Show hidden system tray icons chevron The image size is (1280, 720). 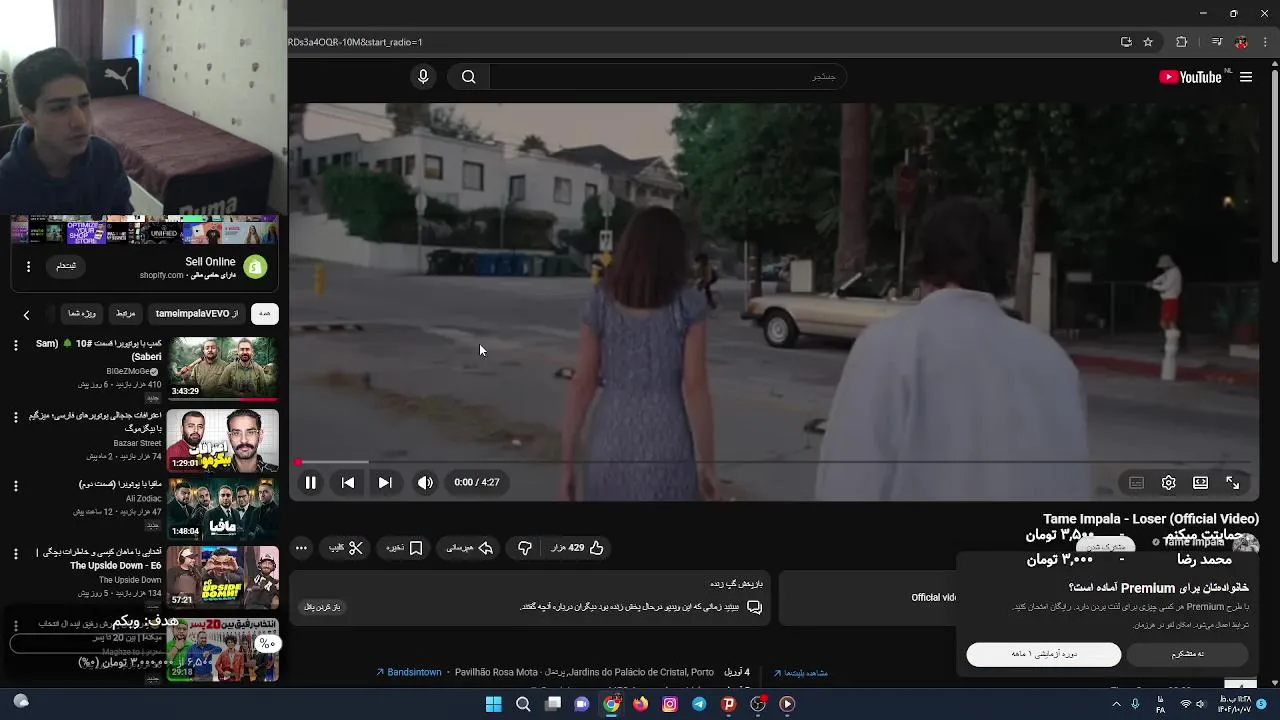point(1116,704)
